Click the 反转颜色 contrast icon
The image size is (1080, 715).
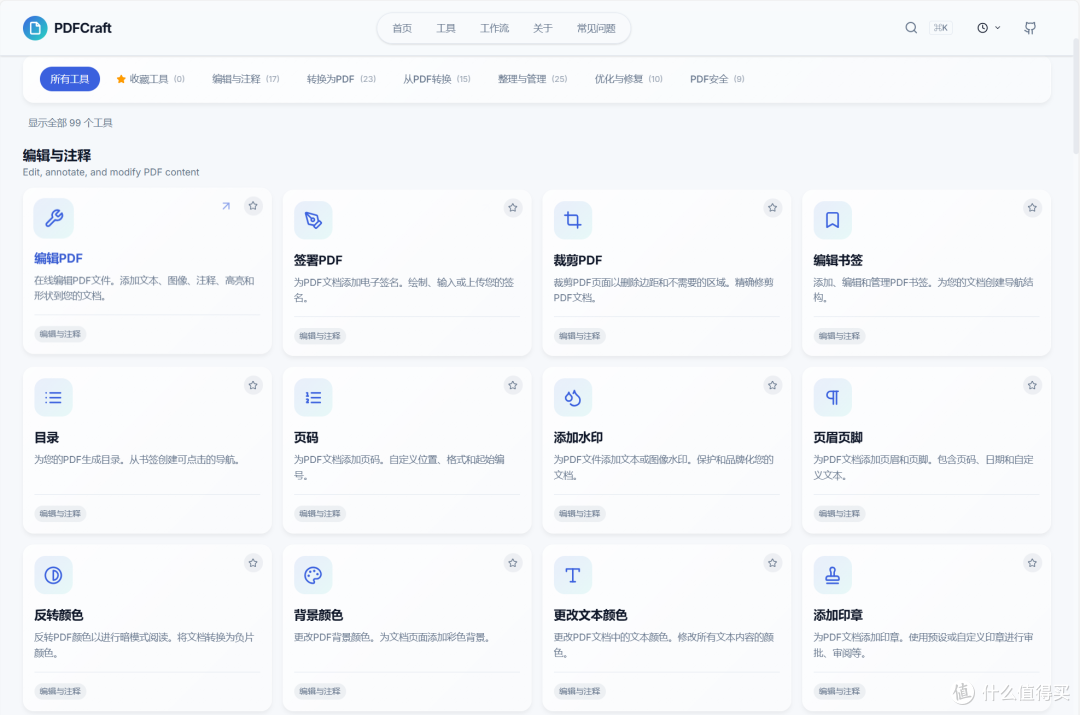pyautogui.click(x=54, y=575)
